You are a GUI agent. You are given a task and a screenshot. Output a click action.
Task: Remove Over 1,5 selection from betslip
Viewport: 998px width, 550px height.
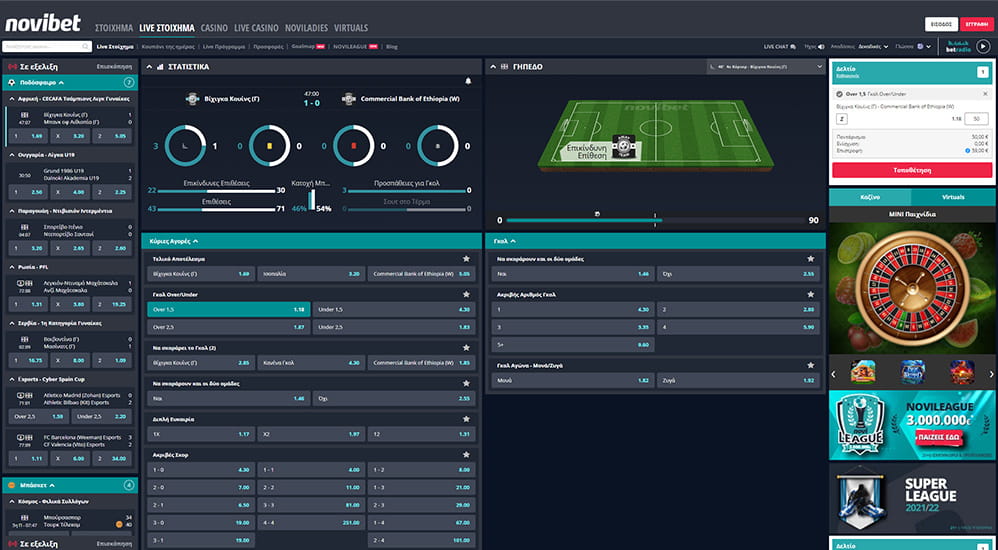[x=985, y=94]
